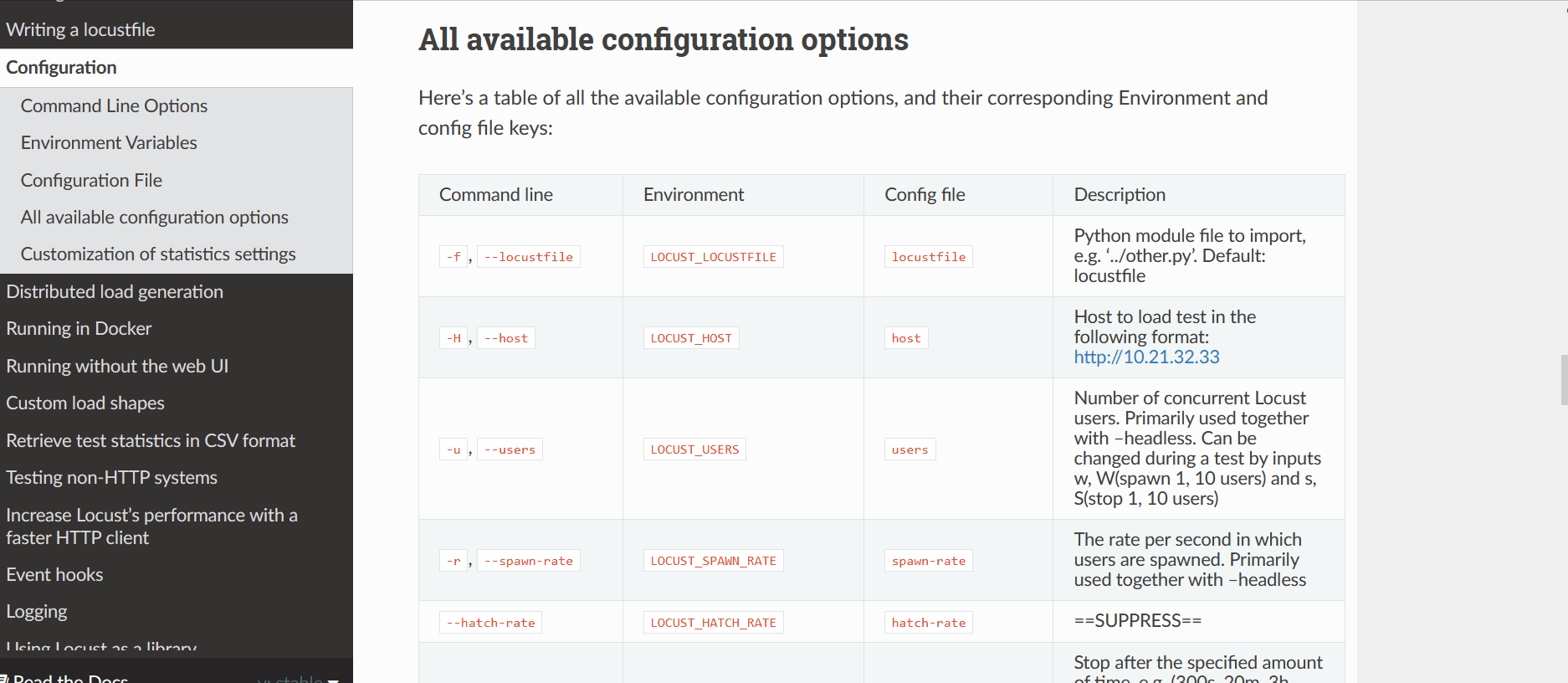1568x683 pixels.
Task: Open the Logging documentation page
Action: point(37,612)
